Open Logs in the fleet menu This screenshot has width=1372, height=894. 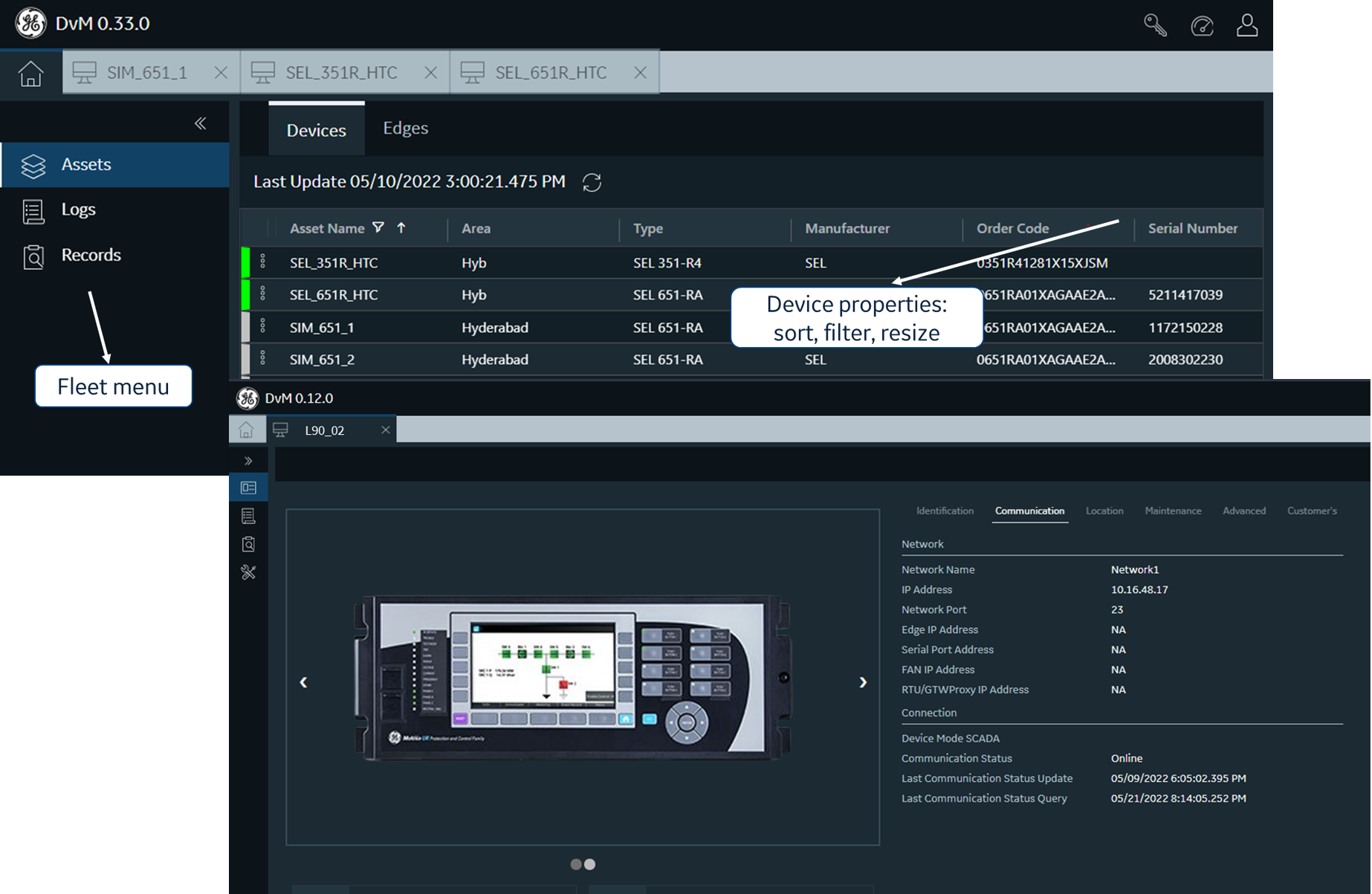[114, 210]
